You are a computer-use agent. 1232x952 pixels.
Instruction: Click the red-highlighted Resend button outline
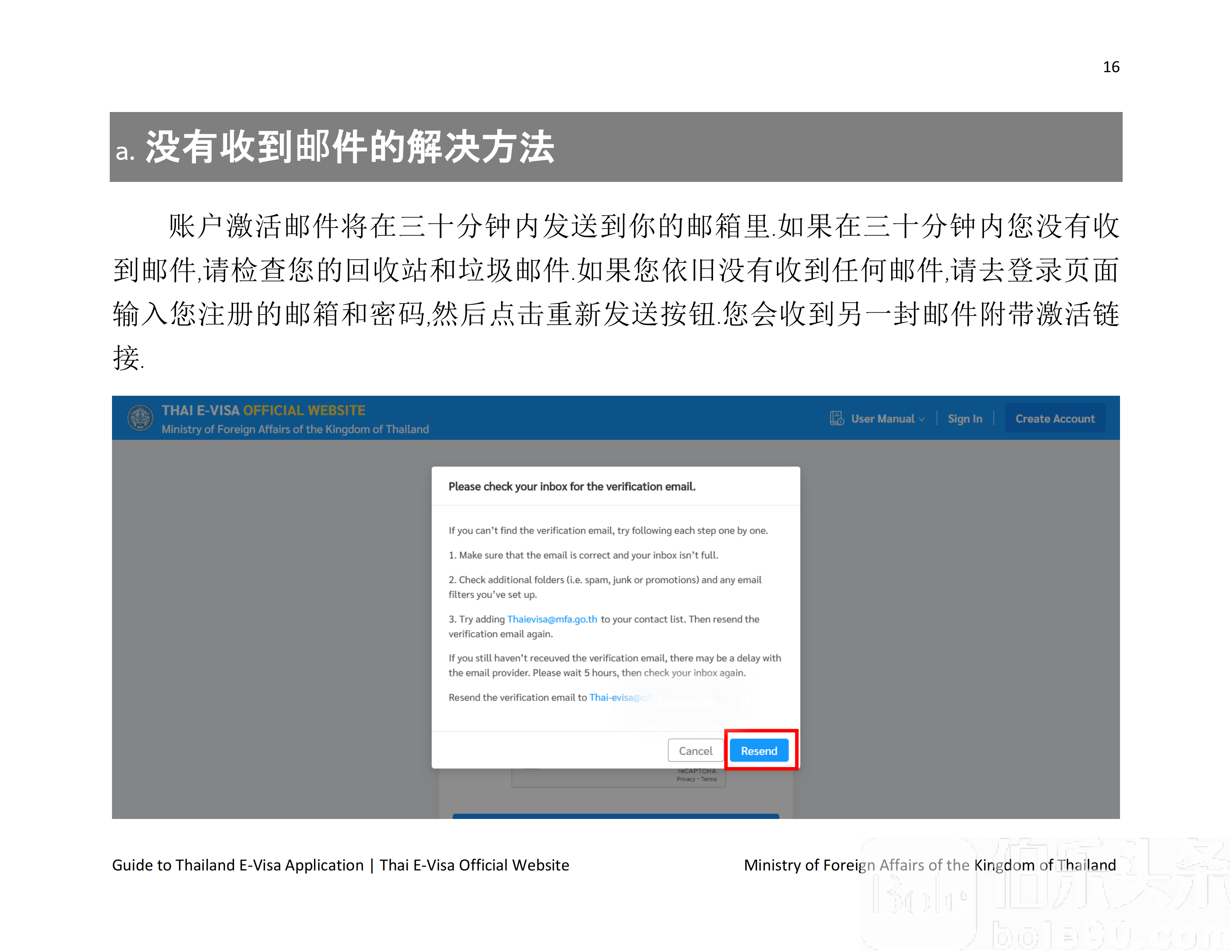759,750
